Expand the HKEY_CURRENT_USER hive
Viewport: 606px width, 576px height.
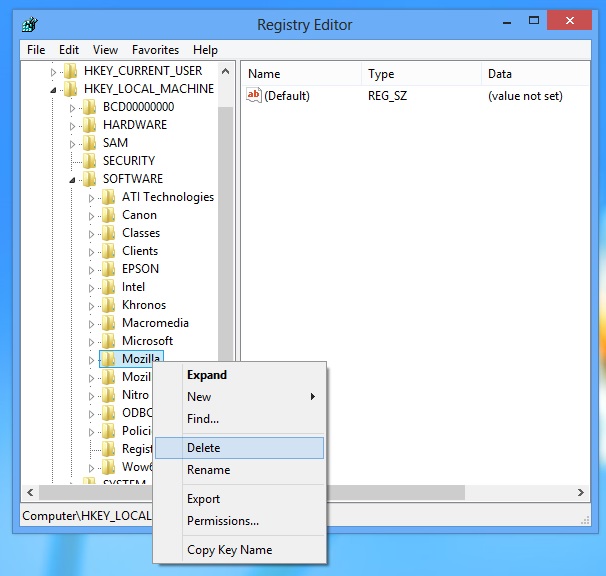click(53, 72)
